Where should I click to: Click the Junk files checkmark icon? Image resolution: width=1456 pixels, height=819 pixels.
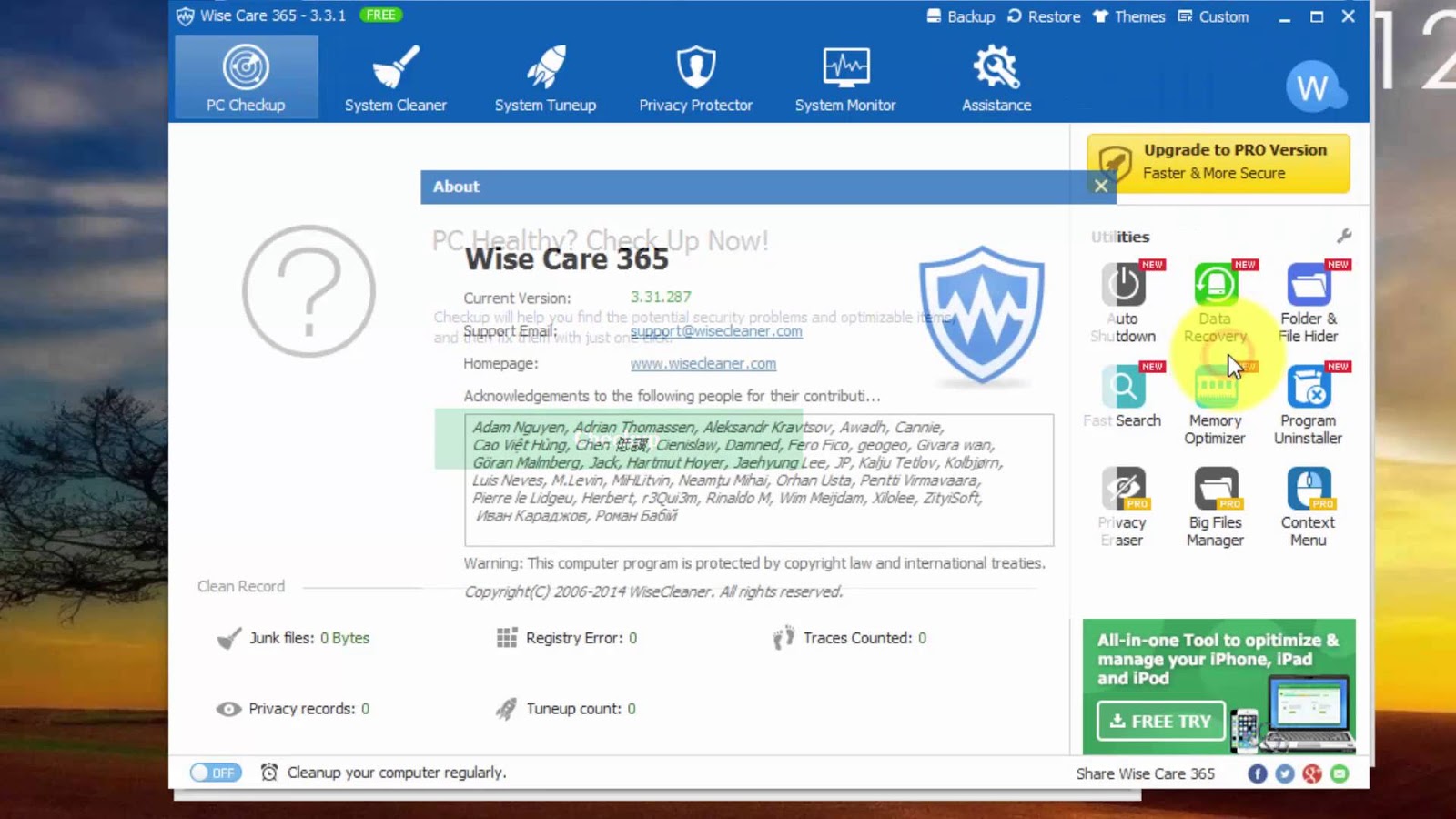229,639
